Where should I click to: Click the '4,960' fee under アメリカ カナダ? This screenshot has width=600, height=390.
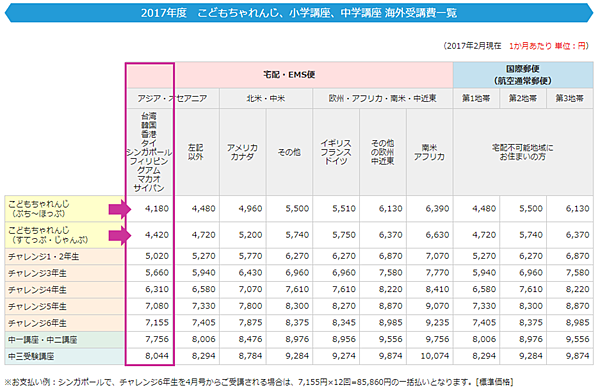tap(250, 209)
